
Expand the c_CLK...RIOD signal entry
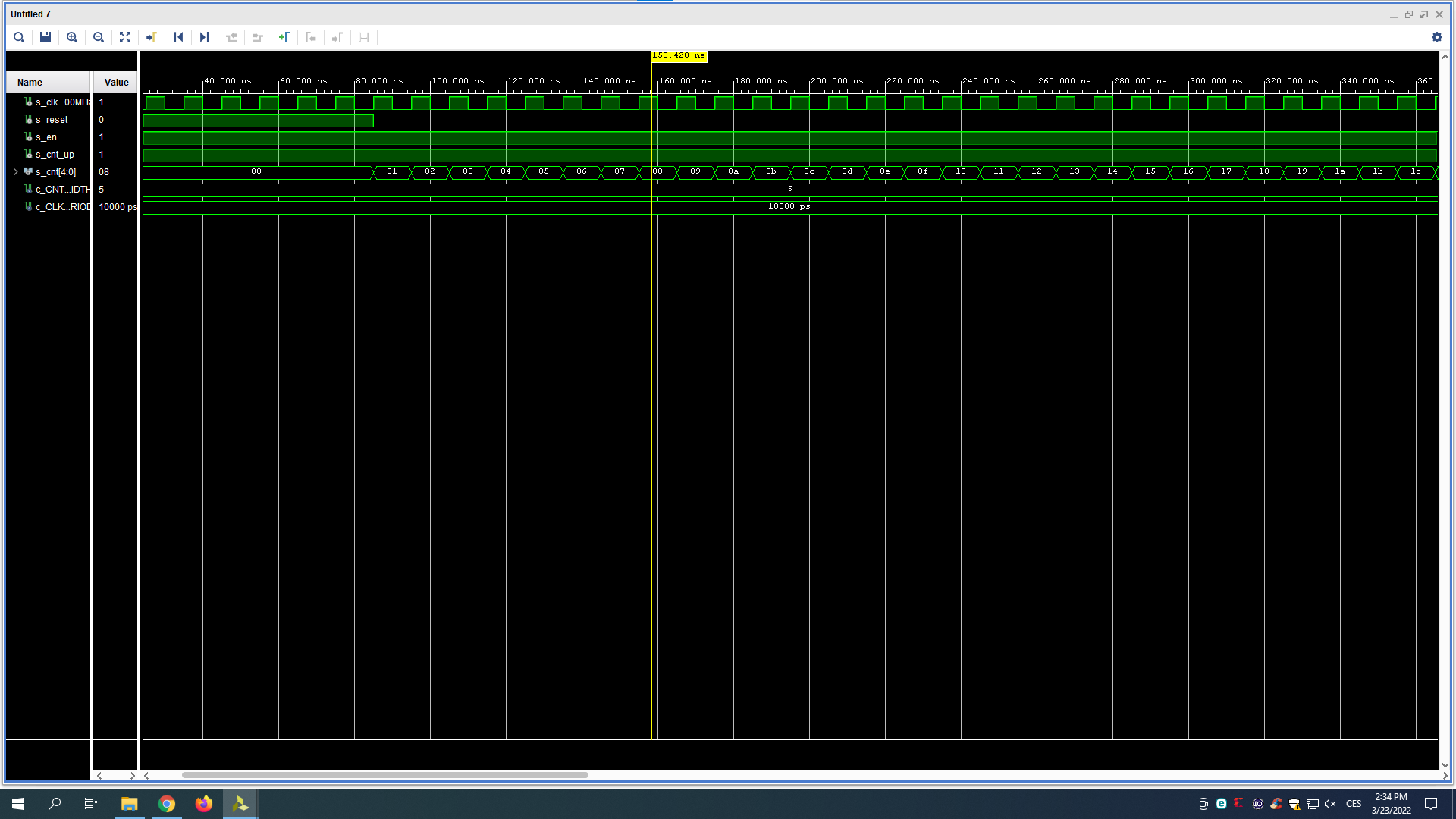15,206
